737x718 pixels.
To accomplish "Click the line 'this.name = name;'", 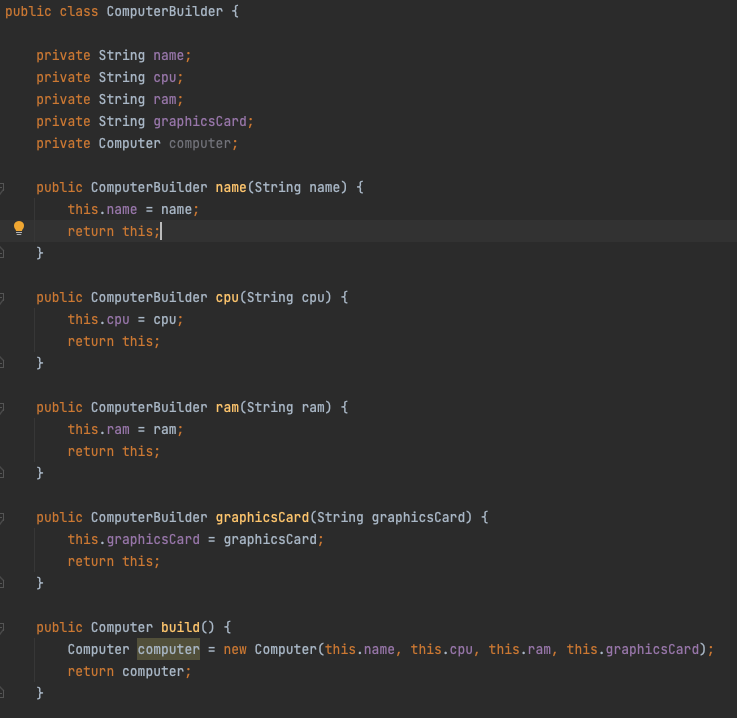I will pos(133,210).
